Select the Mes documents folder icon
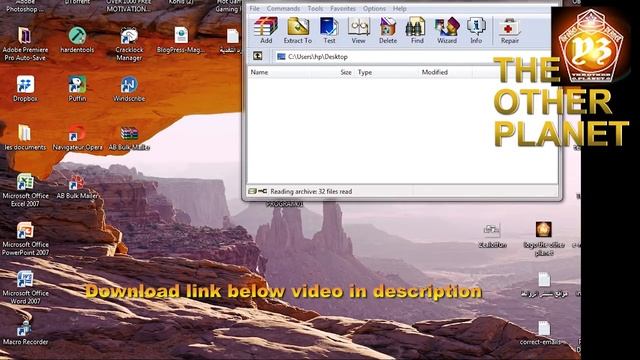 click(24, 138)
